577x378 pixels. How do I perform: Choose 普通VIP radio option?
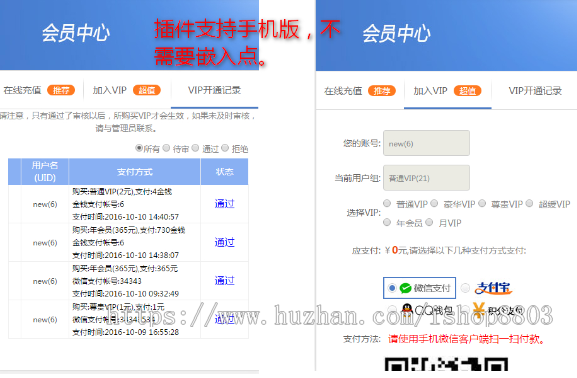point(387,203)
